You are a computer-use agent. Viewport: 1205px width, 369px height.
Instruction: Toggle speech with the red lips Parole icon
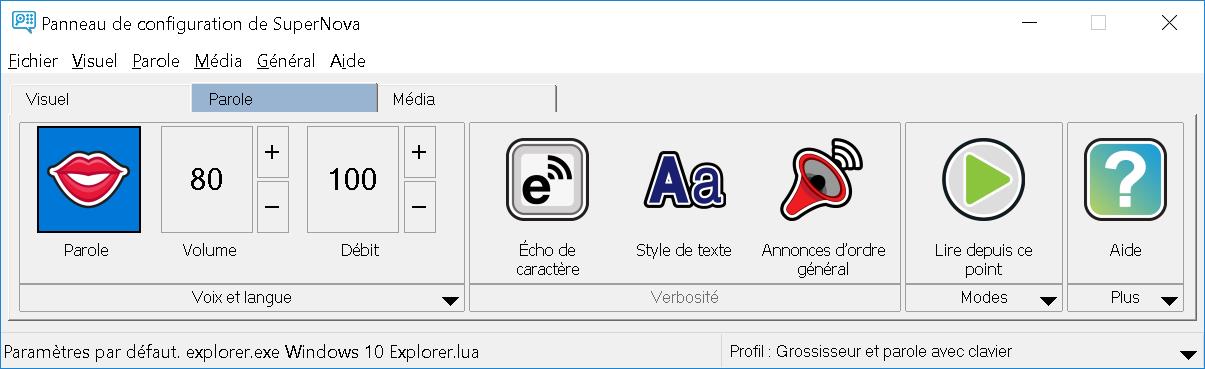tap(89, 179)
